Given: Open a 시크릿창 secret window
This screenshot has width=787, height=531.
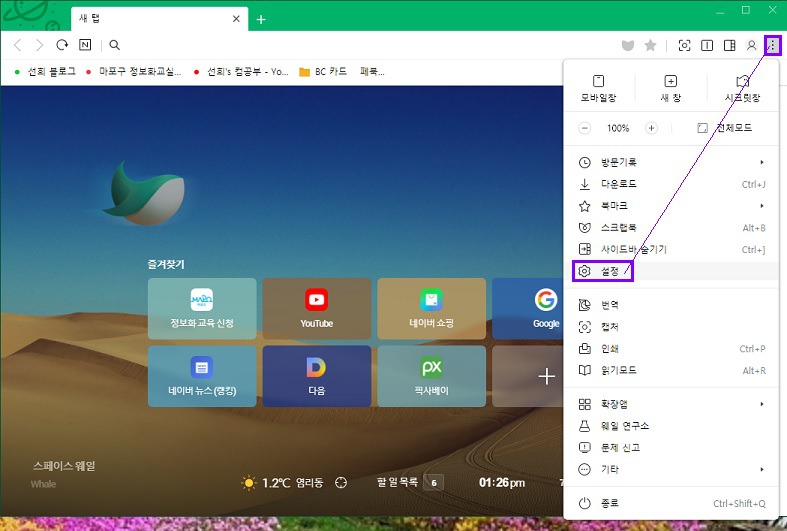Looking at the screenshot, I should click(x=742, y=88).
